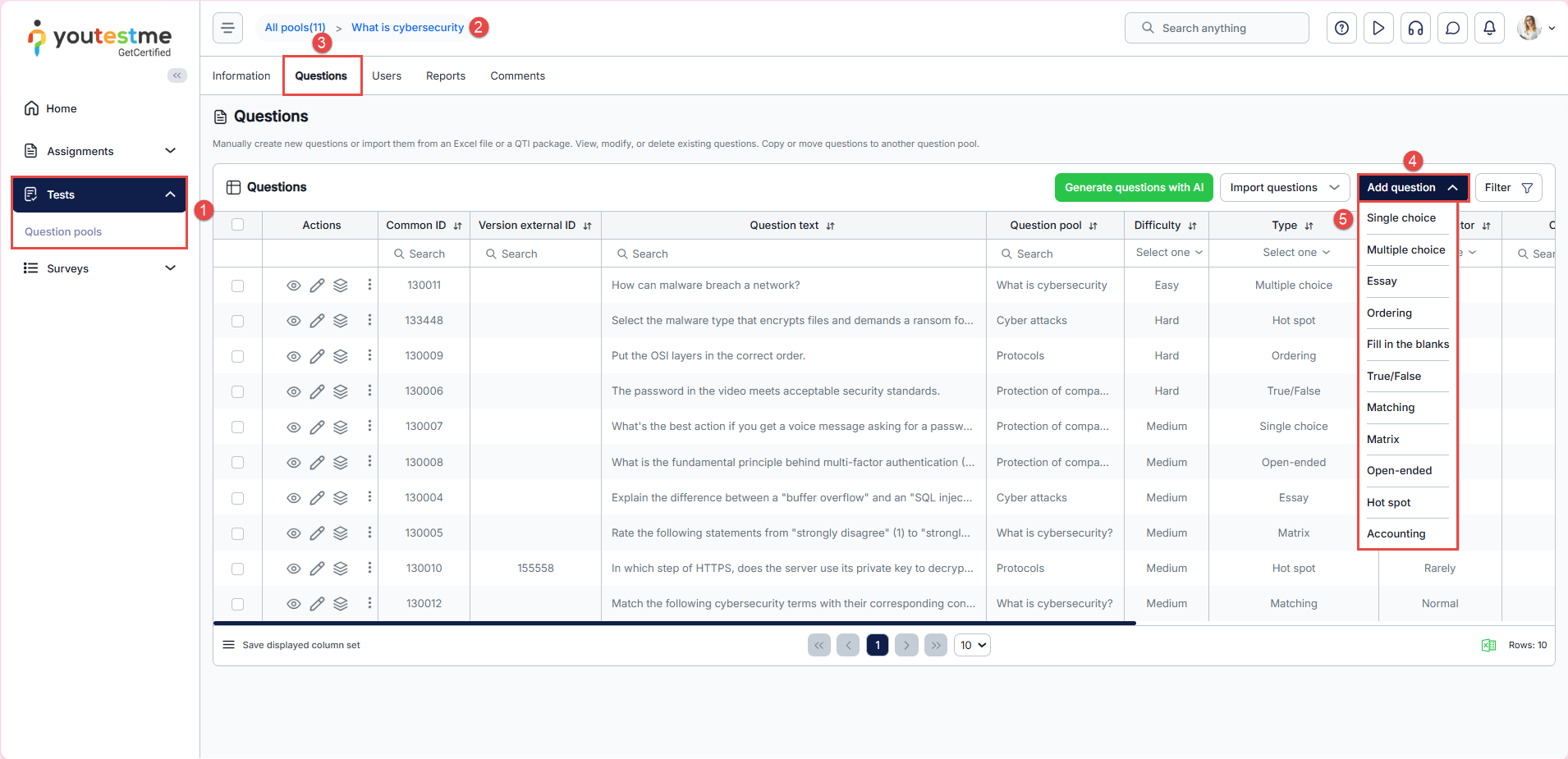This screenshot has height=759, width=1568.
Task: Click Generate questions with AI button
Action: point(1134,188)
